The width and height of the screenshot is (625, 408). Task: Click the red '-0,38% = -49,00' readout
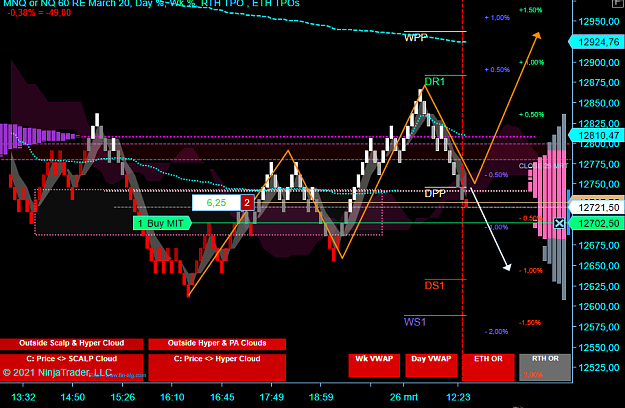39,13
